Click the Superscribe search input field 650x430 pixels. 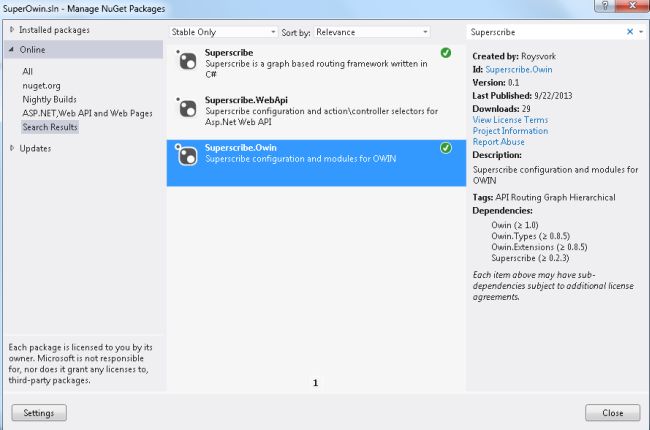pyautogui.click(x=545, y=32)
